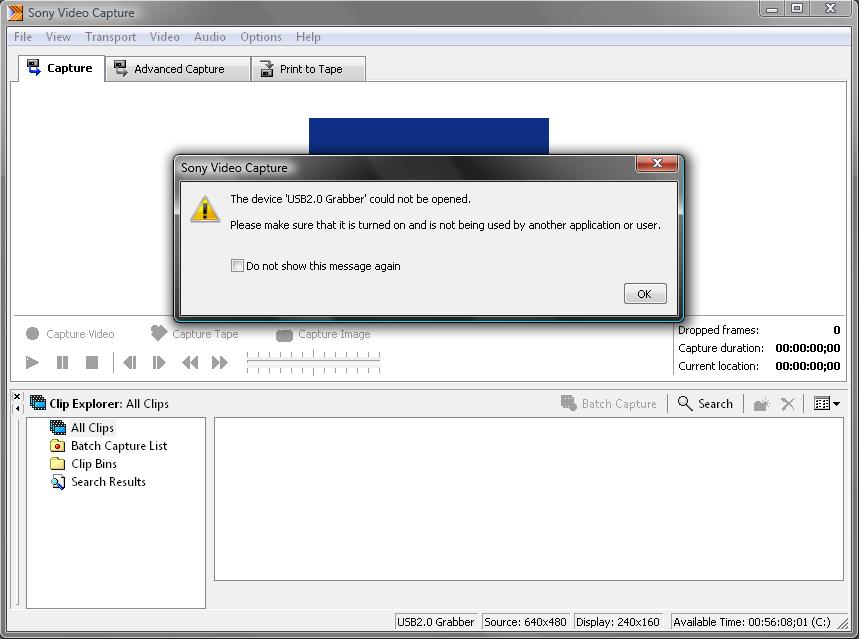Screen dimensions: 859x639
Task: Click the create new clip bin icon
Action: [761, 404]
